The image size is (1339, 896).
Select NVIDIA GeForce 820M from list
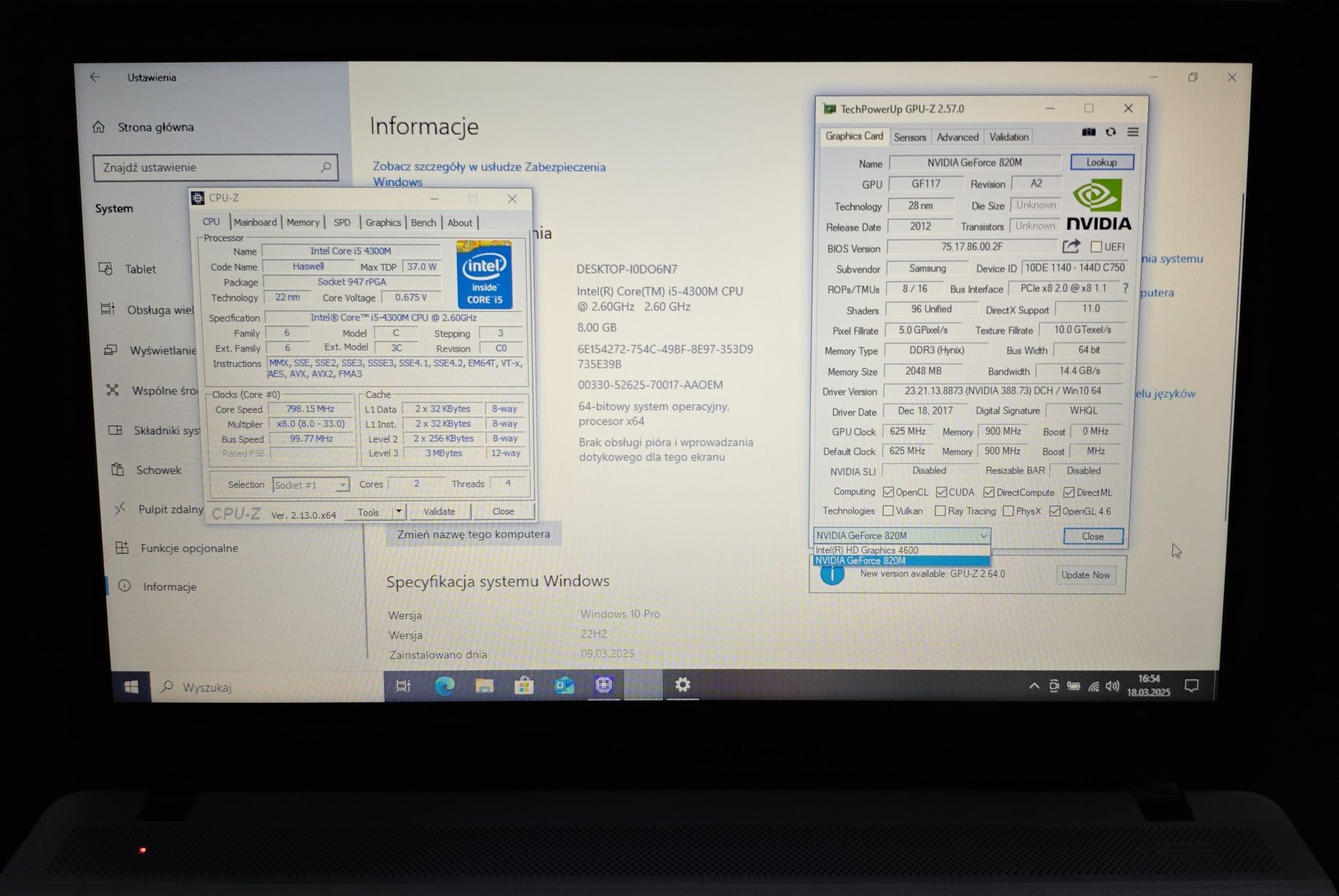pos(901,561)
